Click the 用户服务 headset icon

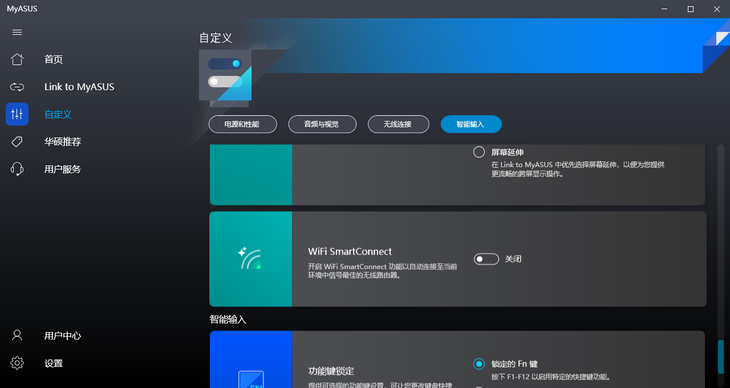click(x=17, y=169)
